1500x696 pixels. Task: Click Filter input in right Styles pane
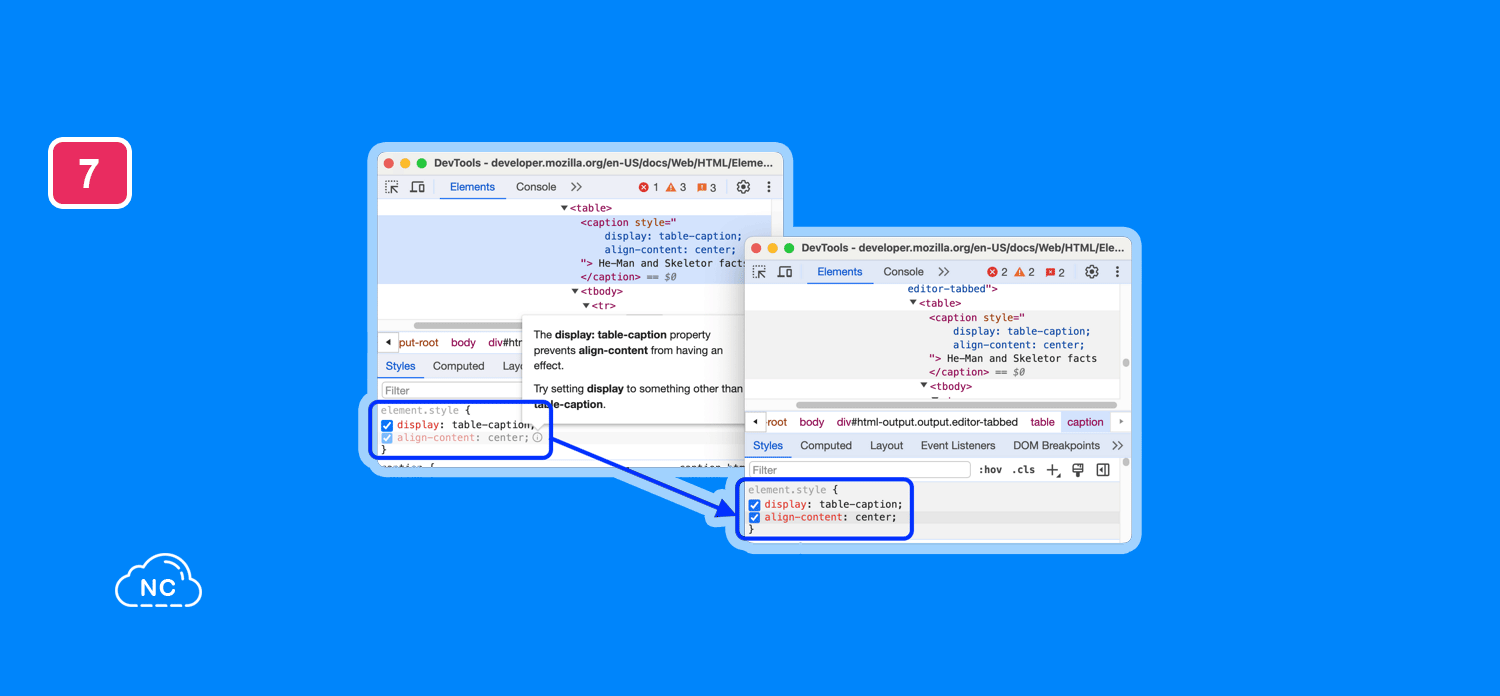859,470
